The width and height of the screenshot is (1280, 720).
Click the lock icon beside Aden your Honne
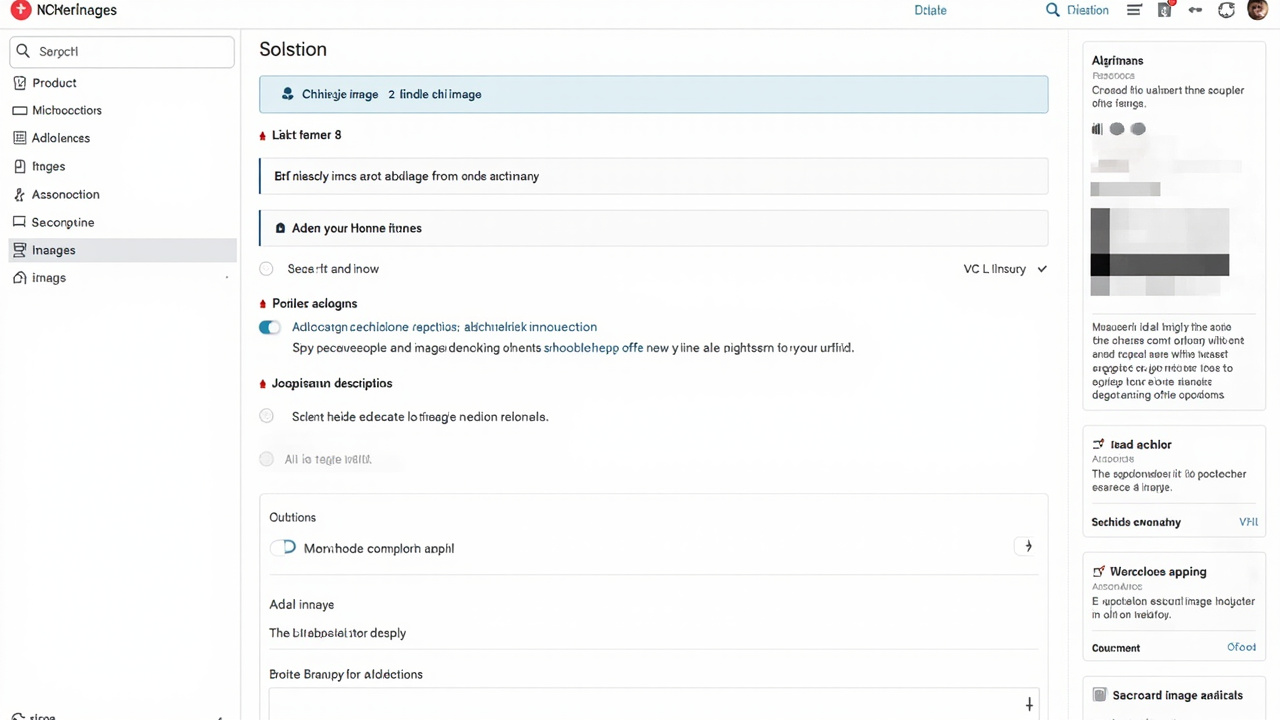[x=280, y=228]
